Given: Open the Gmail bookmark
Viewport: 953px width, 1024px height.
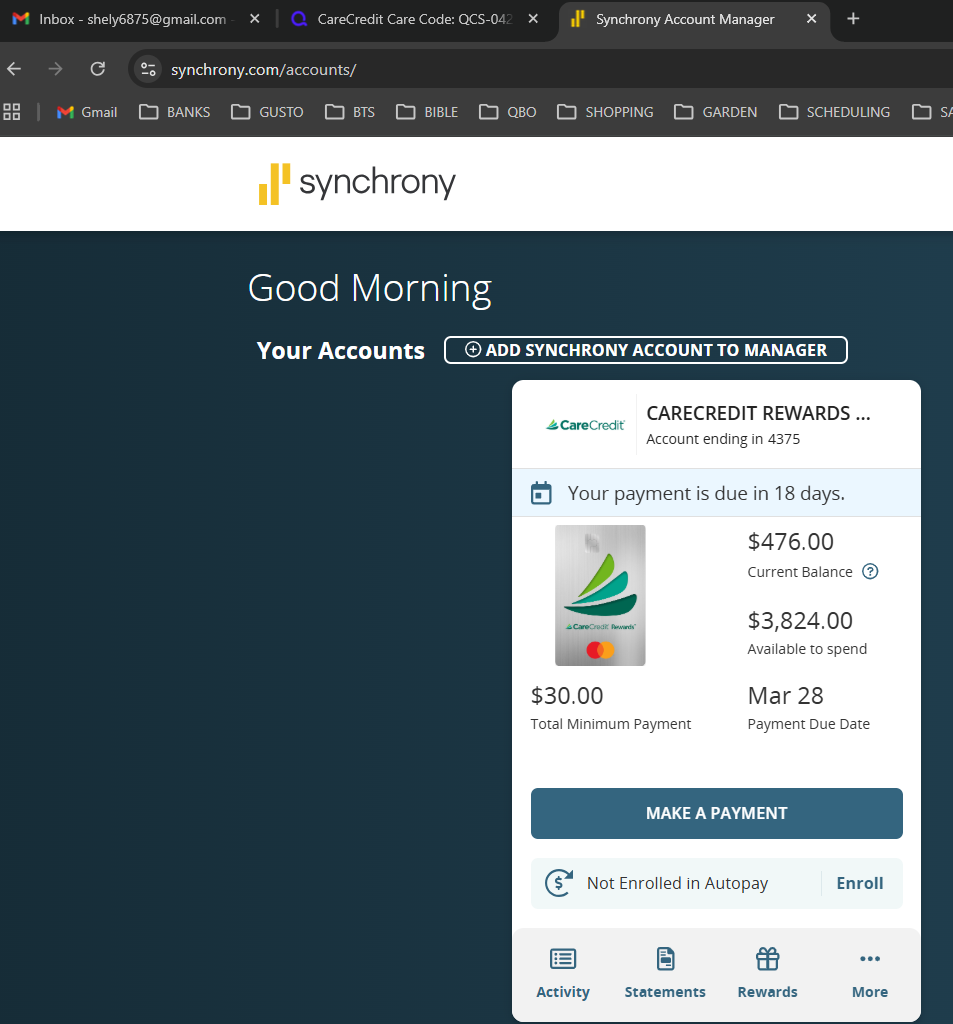Looking at the screenshot, I should coord(87,112).
